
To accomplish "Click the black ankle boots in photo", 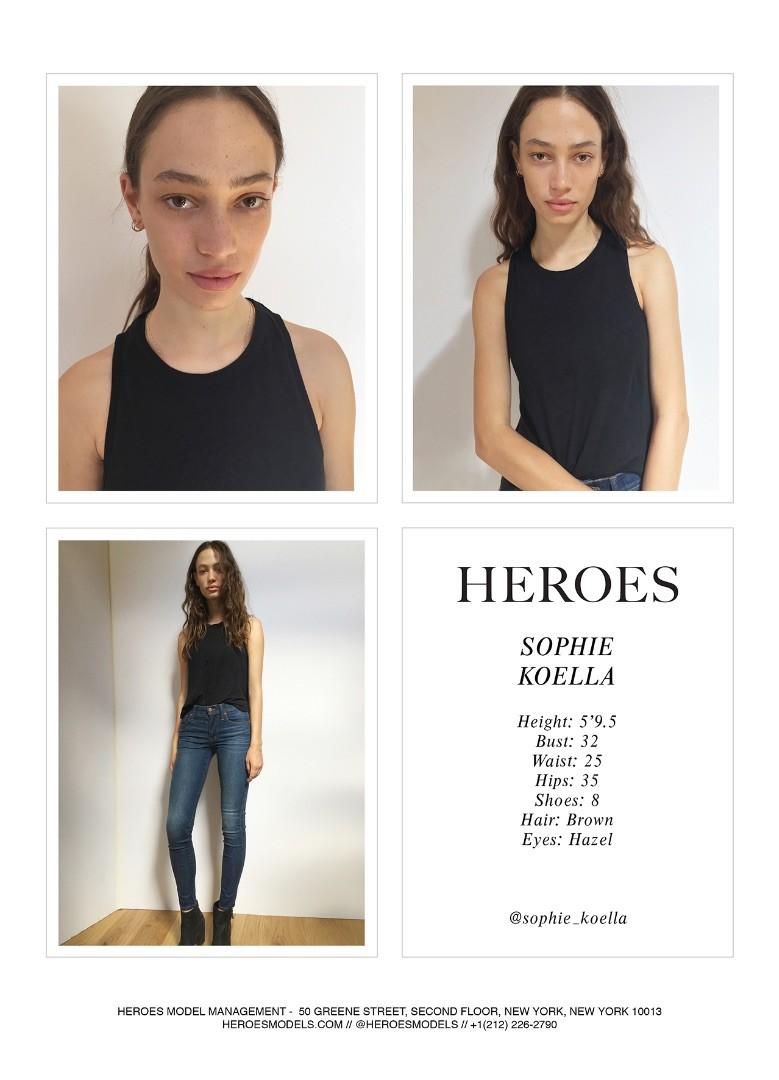I will [205, 924].
